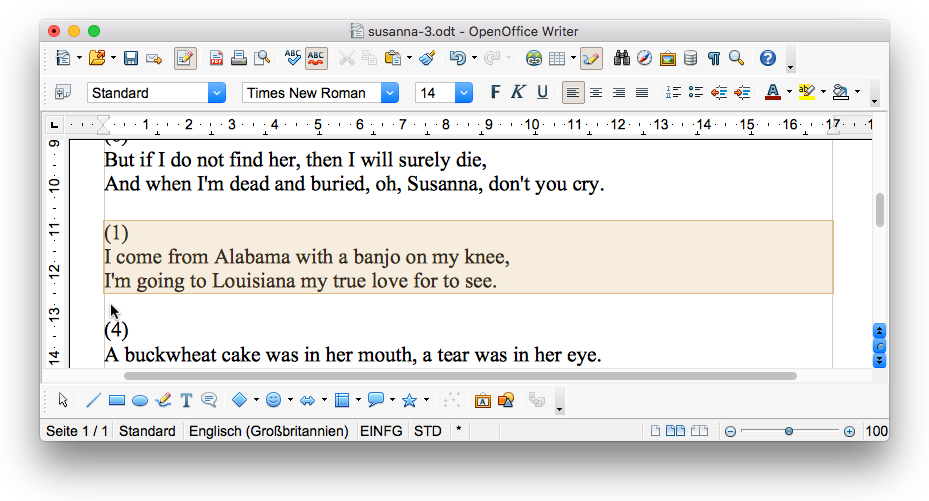The width and height of the screenshot is (929, 501).
Task: Select the Rectangle drawing tool
Action: 117,400
